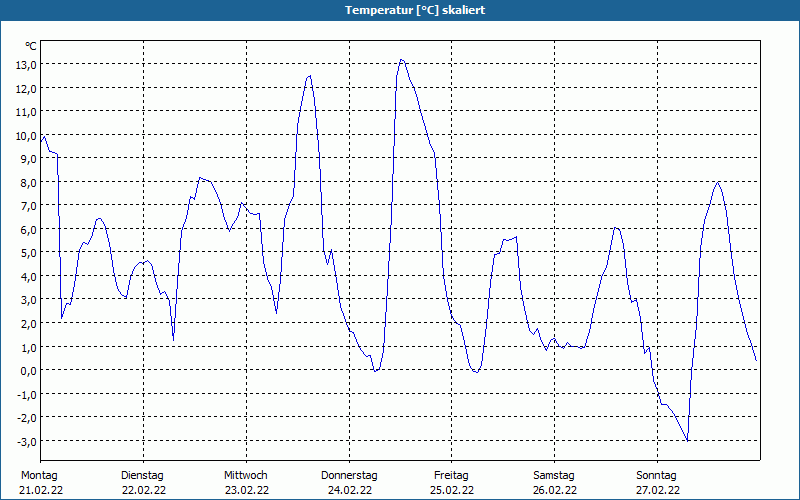Click the 10,0 axis label
Screen dimensions: 800x500
point(26,135)
